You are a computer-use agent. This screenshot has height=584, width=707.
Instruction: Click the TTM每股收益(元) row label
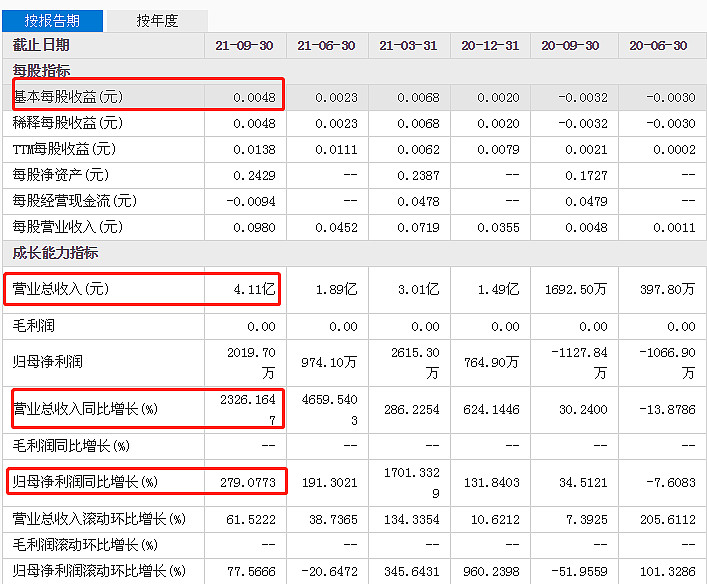[64, 149]
